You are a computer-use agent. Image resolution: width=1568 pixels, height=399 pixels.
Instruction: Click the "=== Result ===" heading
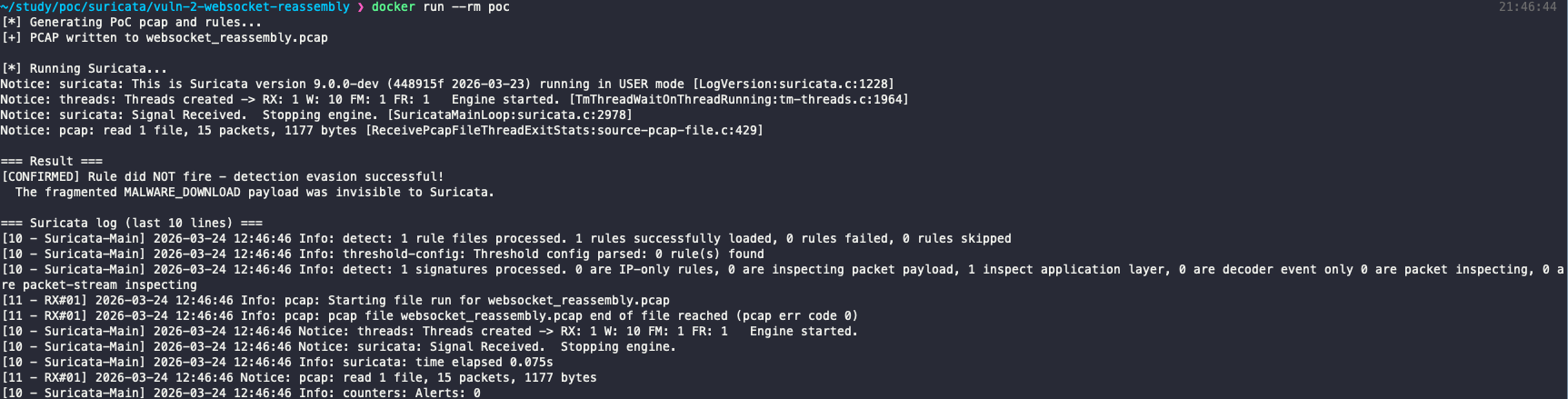coord(51,162)
